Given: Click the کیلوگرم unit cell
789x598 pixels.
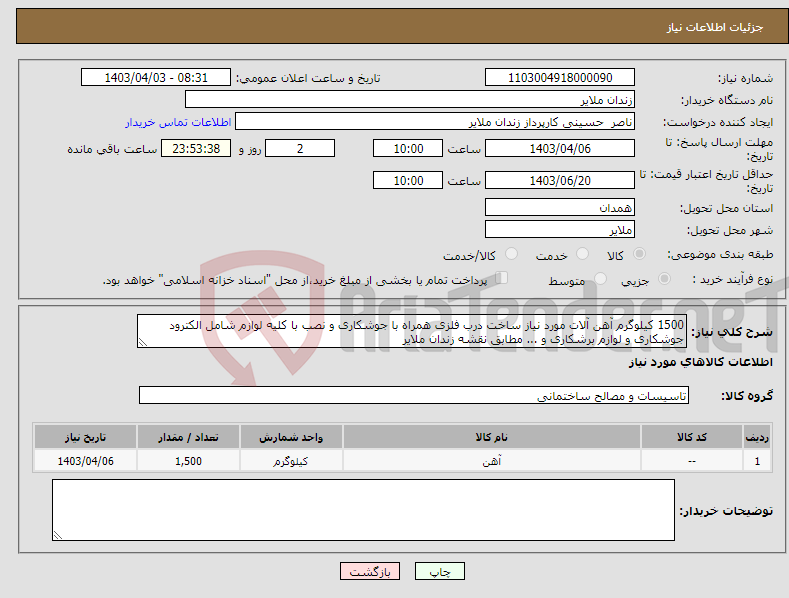Looking at the screenshot, I should pyautogui.click(x=291, y=461).
